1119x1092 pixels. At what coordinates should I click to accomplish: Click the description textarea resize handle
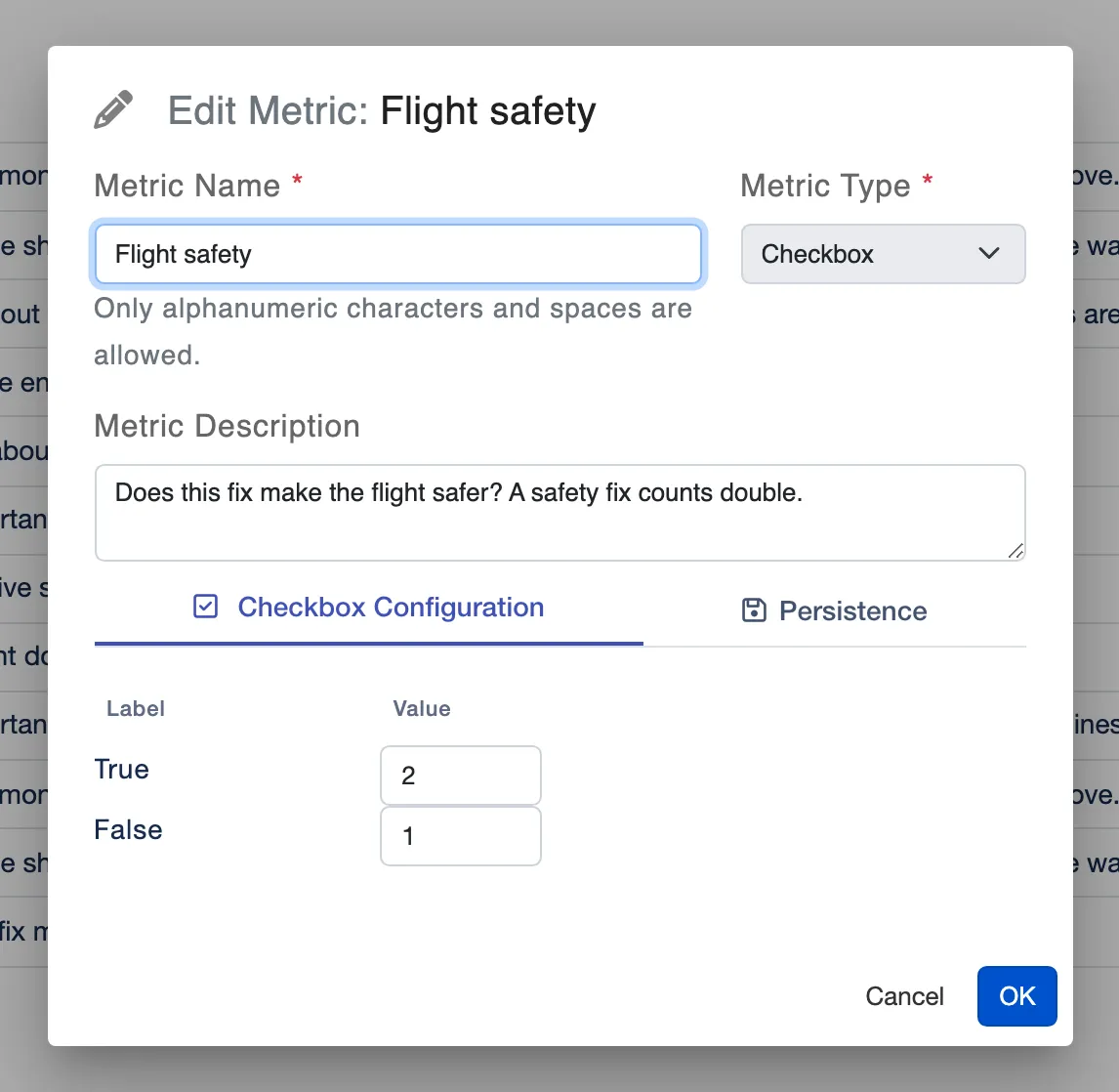pos(1015,550)
